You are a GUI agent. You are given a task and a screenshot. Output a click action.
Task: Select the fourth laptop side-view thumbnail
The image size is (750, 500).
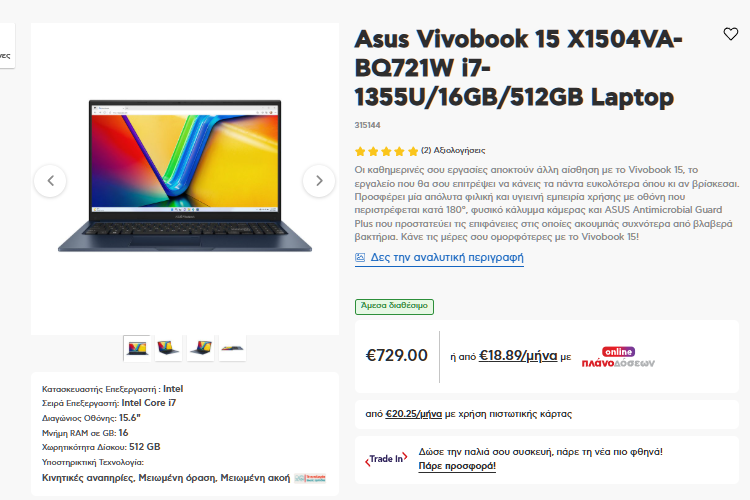232,348
